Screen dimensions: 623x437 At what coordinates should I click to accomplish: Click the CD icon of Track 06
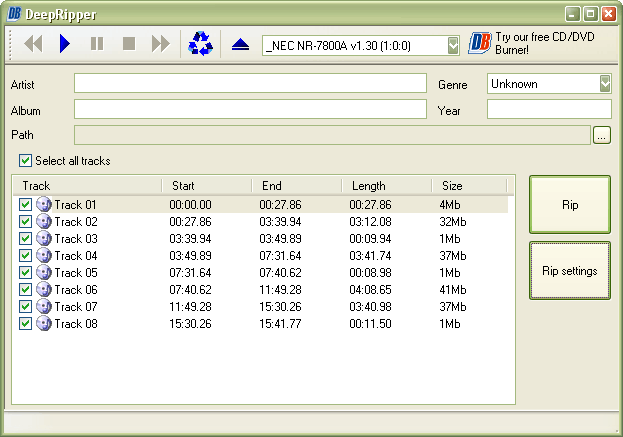[44, 290]
